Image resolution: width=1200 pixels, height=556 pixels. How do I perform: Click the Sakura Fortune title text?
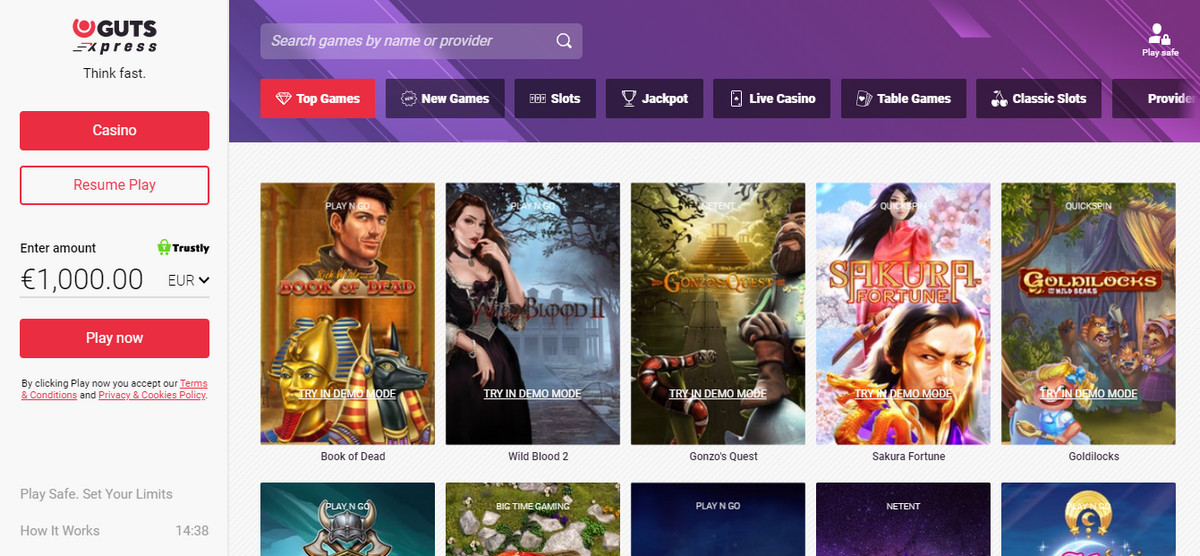coord(908,456)
